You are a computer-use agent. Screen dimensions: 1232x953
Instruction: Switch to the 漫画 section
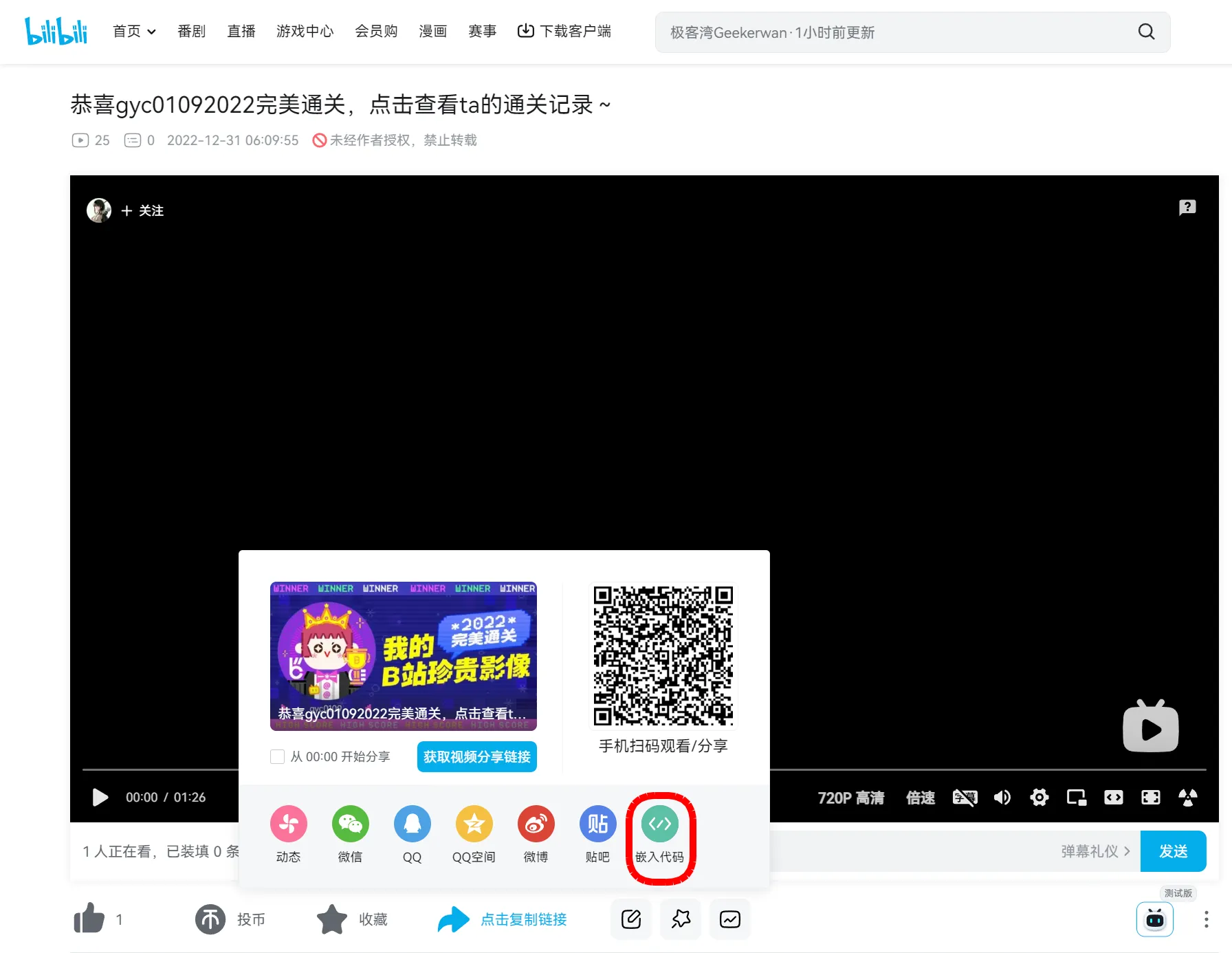(432, 31)
